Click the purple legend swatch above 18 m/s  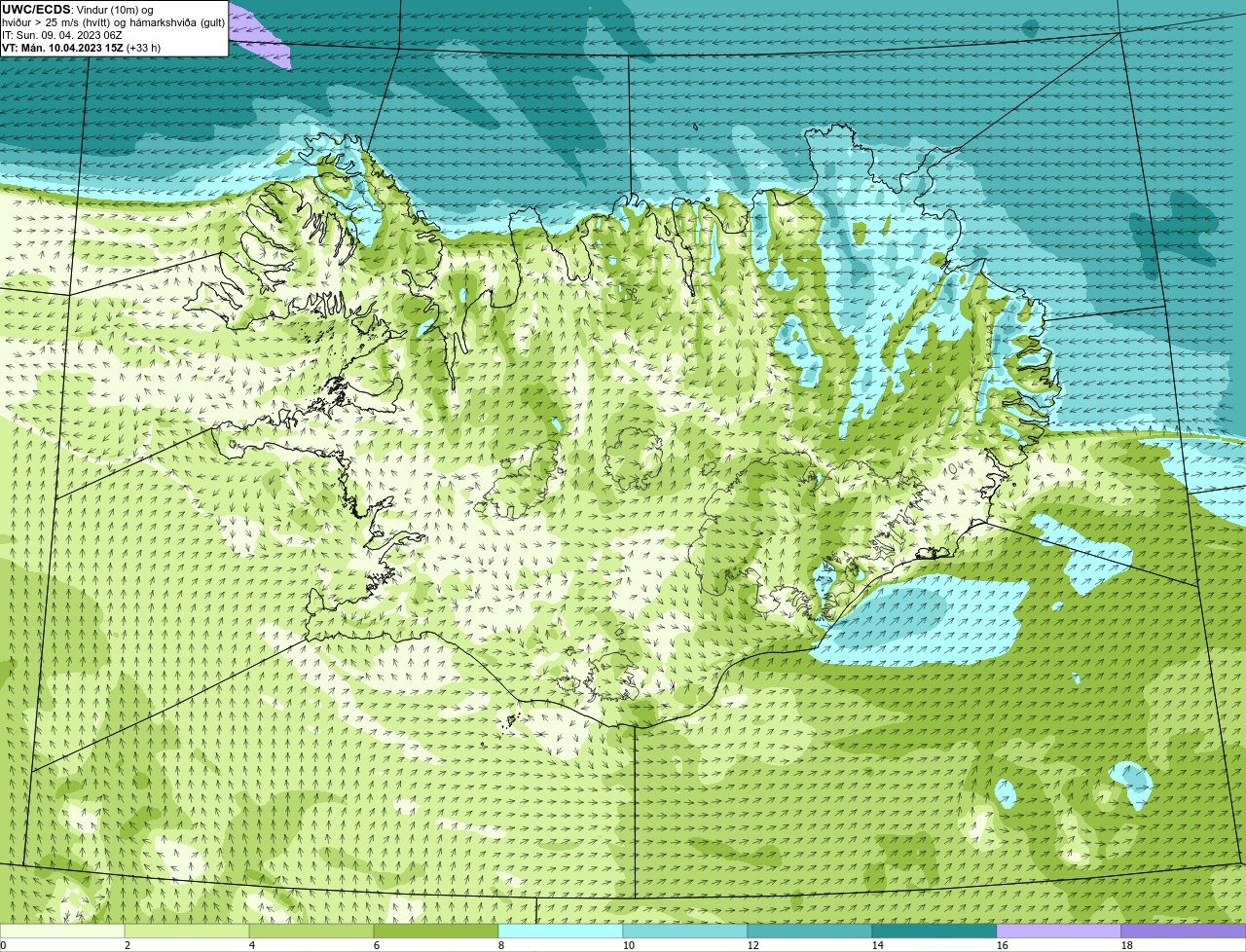click(x=1184, y=931)
